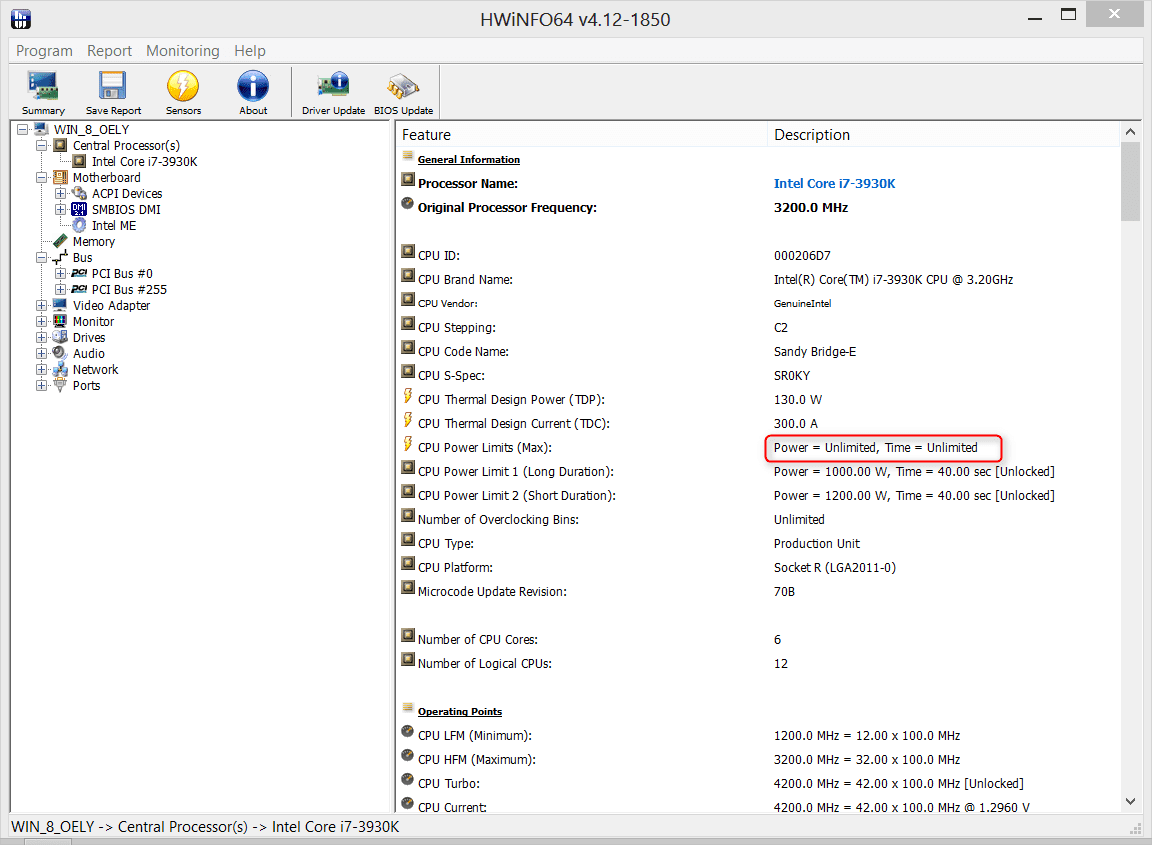Screen dimensions: 1152x845
Task: Expand the Drives node
Action: tap(42, 337)
